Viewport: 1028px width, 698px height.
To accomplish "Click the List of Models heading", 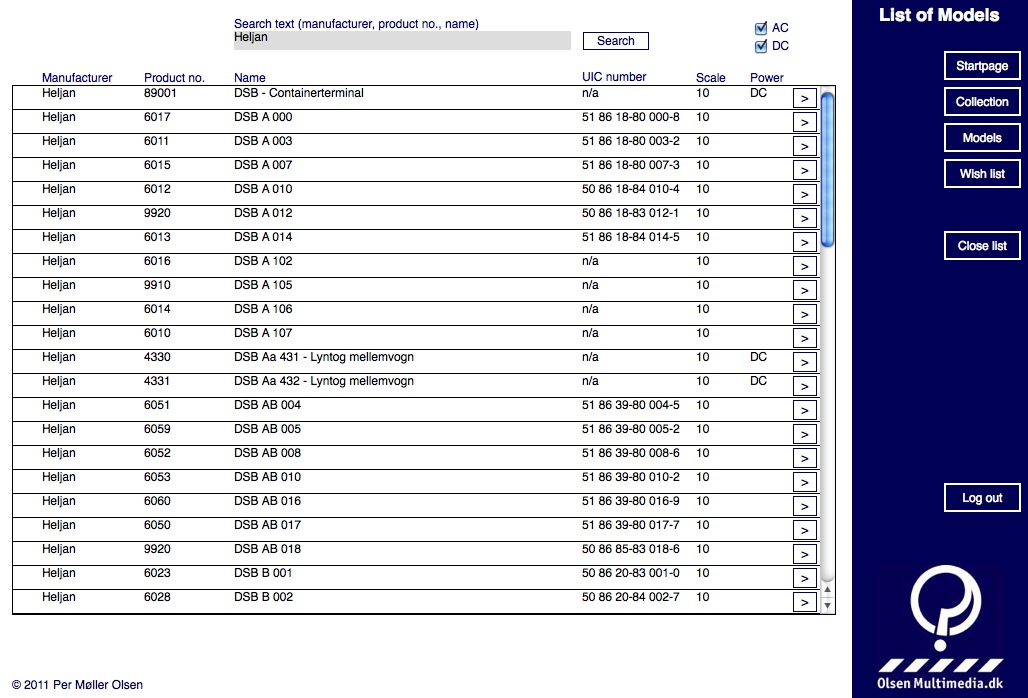I will pos(939,15).
